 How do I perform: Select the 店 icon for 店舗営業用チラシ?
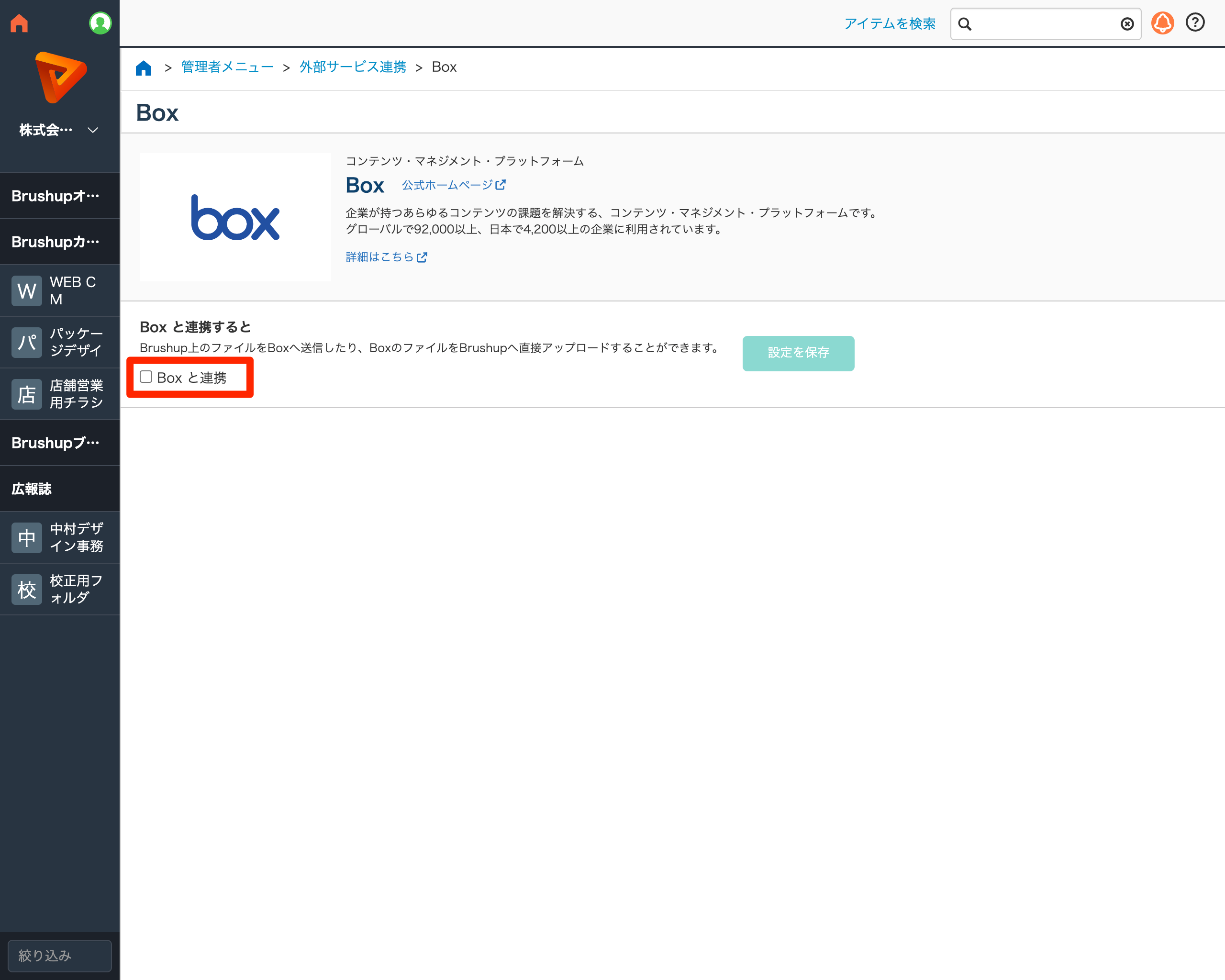[27, 394]
